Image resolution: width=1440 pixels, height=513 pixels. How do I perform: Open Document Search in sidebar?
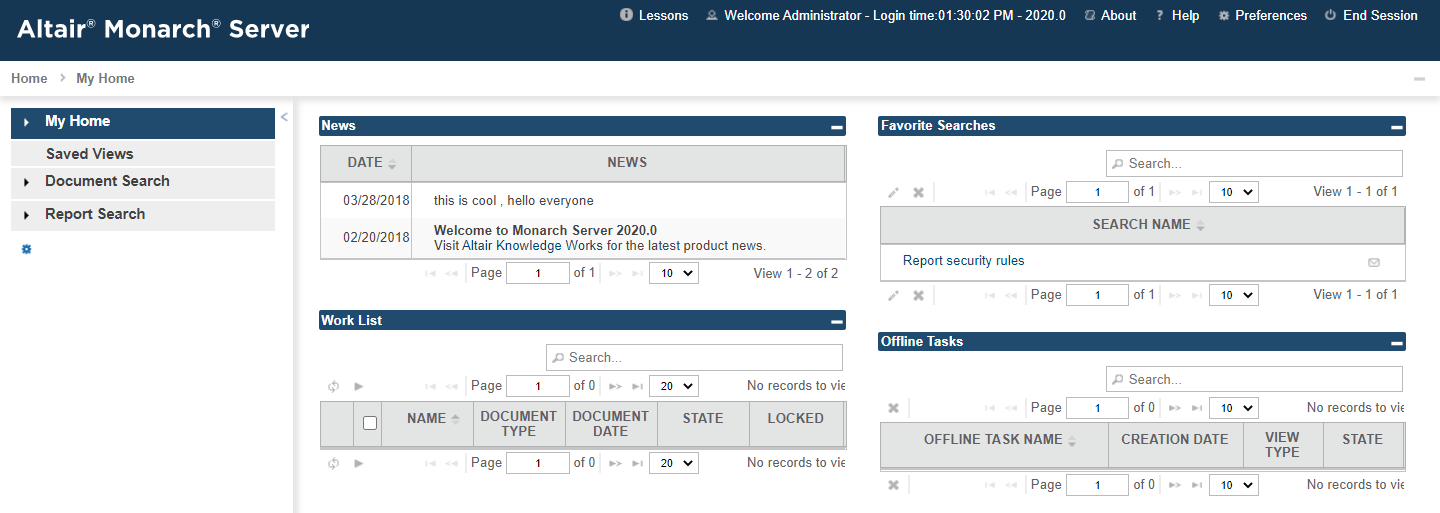143,182
